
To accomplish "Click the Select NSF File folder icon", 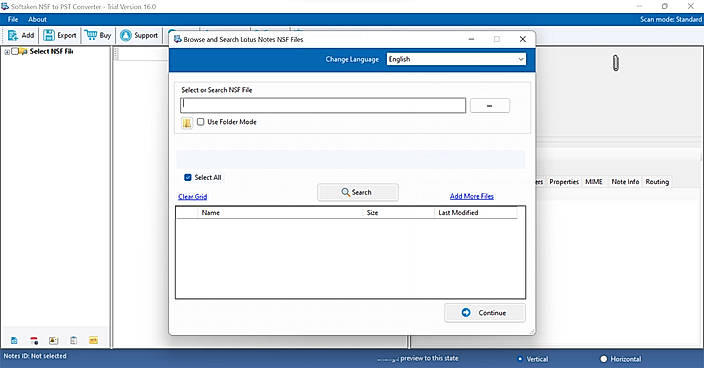I will click(x=23, y=52).
